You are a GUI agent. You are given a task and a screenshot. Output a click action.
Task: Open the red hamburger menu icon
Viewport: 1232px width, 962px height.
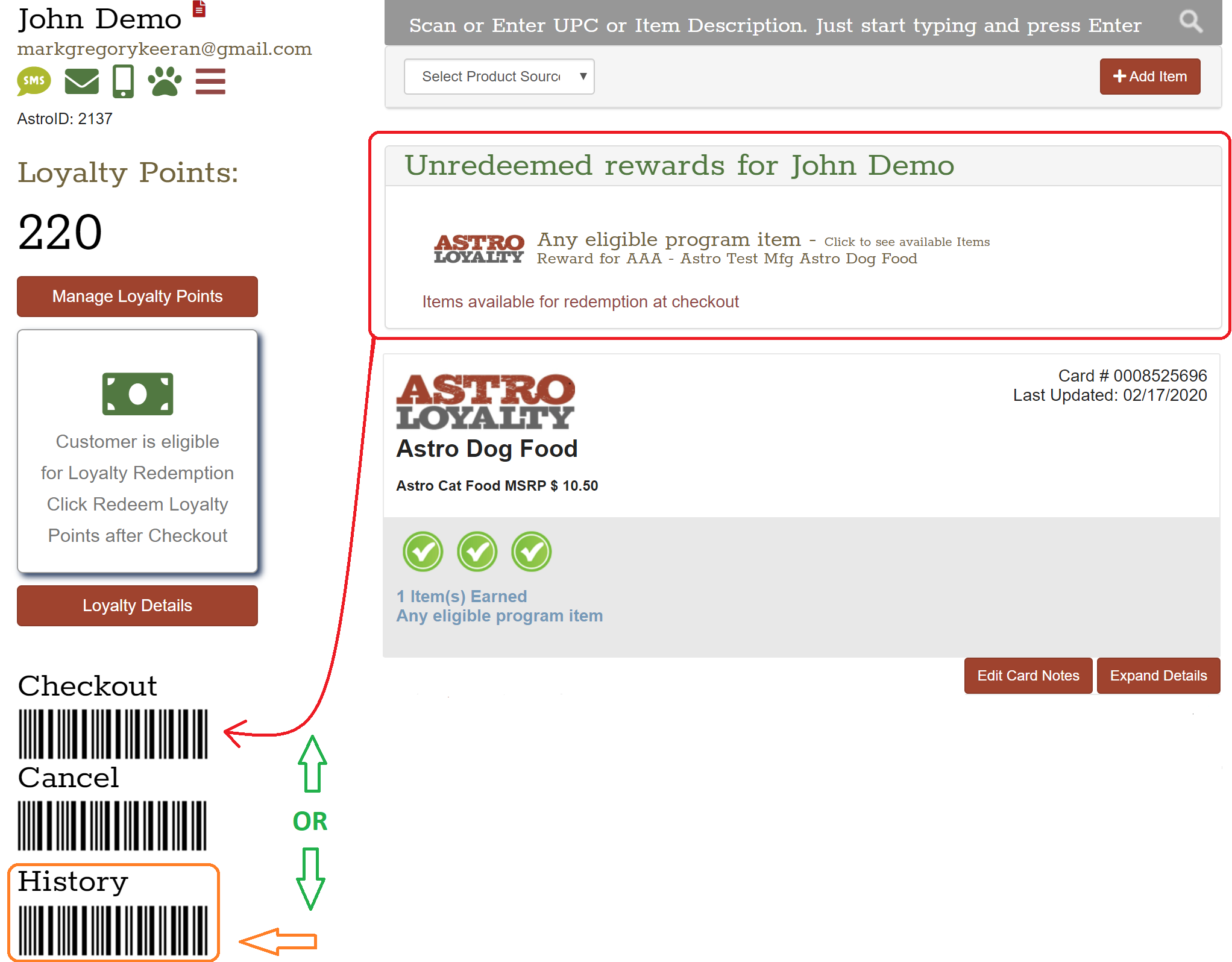(x=210, y=81)
